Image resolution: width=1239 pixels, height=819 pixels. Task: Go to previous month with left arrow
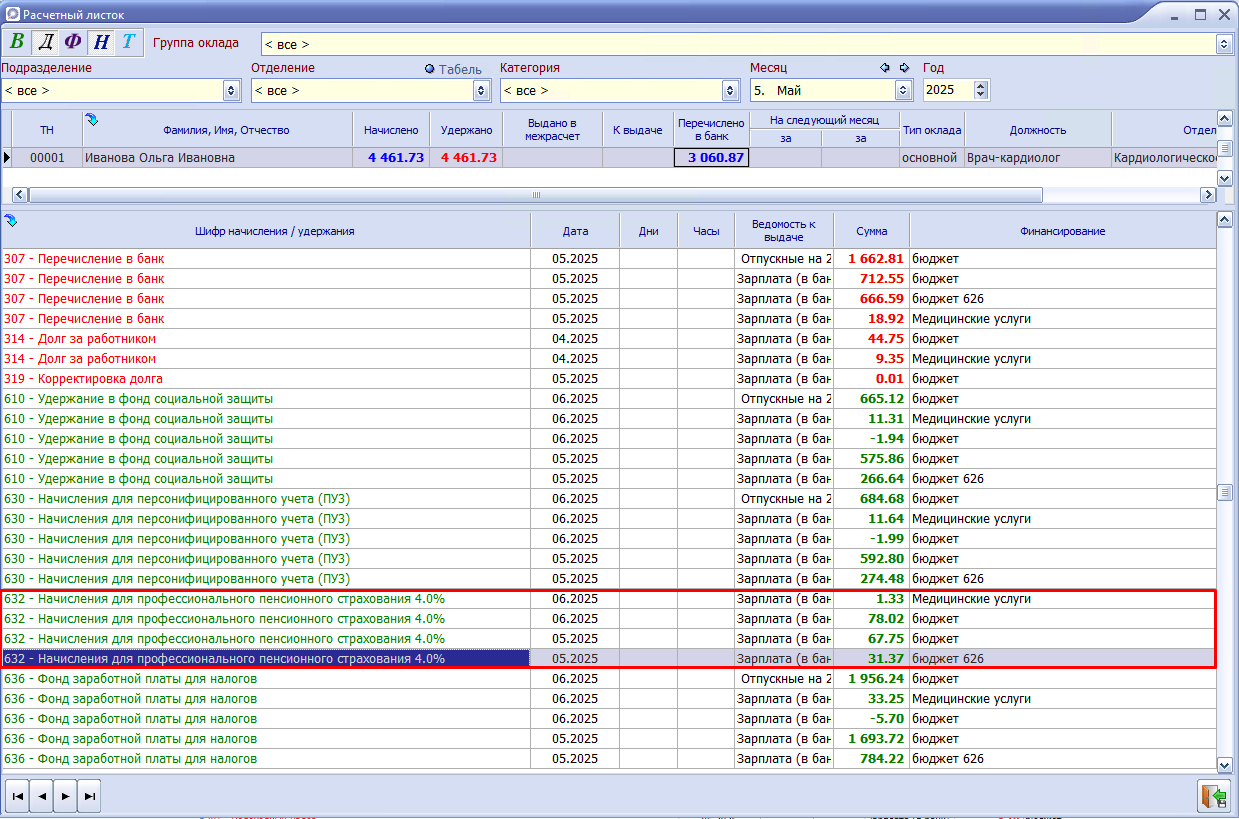click(884, 68)
